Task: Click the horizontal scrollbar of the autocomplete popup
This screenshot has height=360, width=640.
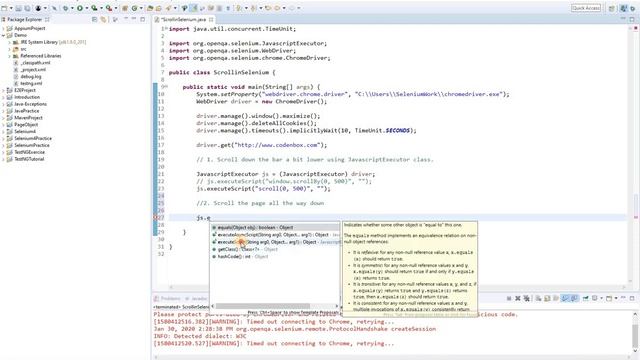Action: pos(263,306)
